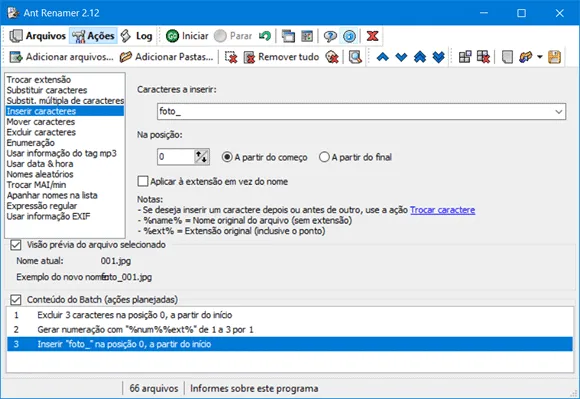Remove action from batch icon
The height and width of the screenshot is (399, 580).
click(483, 57)
